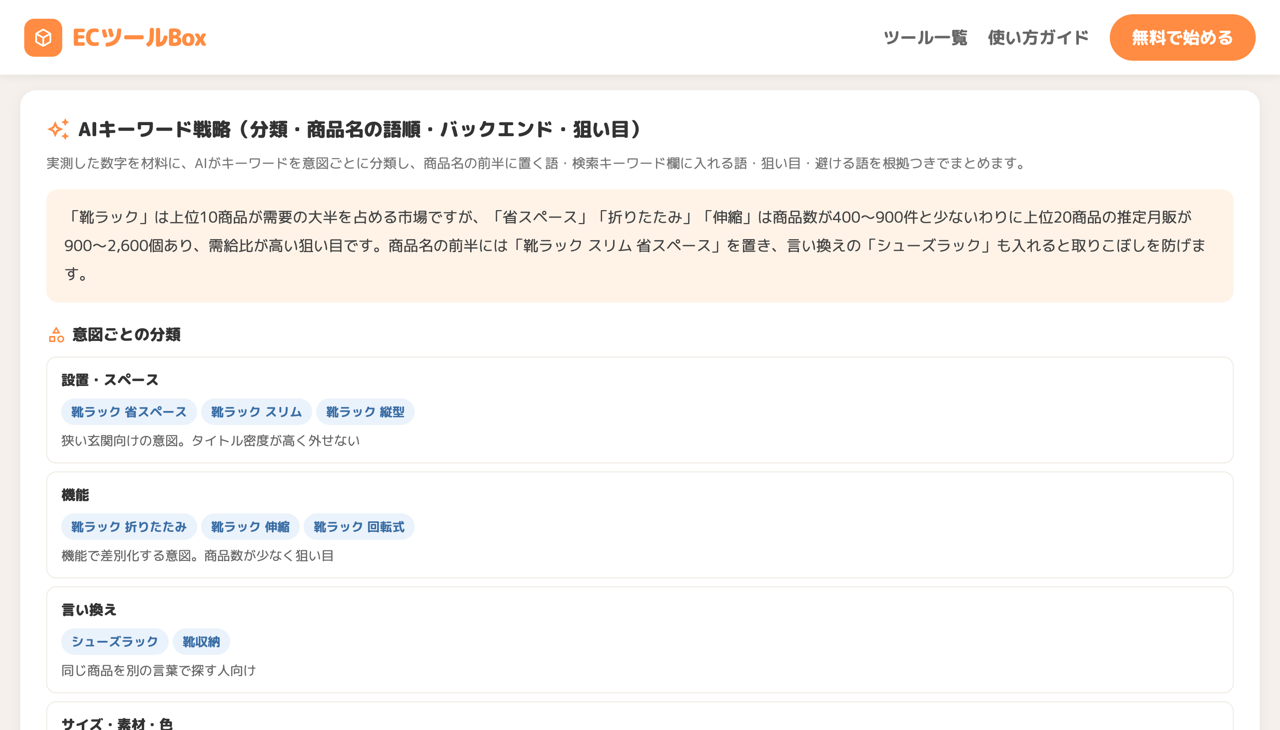The image size is (1280, 730).
Task: Select the 靴収納 keyword chip
Action: point(201,642)
